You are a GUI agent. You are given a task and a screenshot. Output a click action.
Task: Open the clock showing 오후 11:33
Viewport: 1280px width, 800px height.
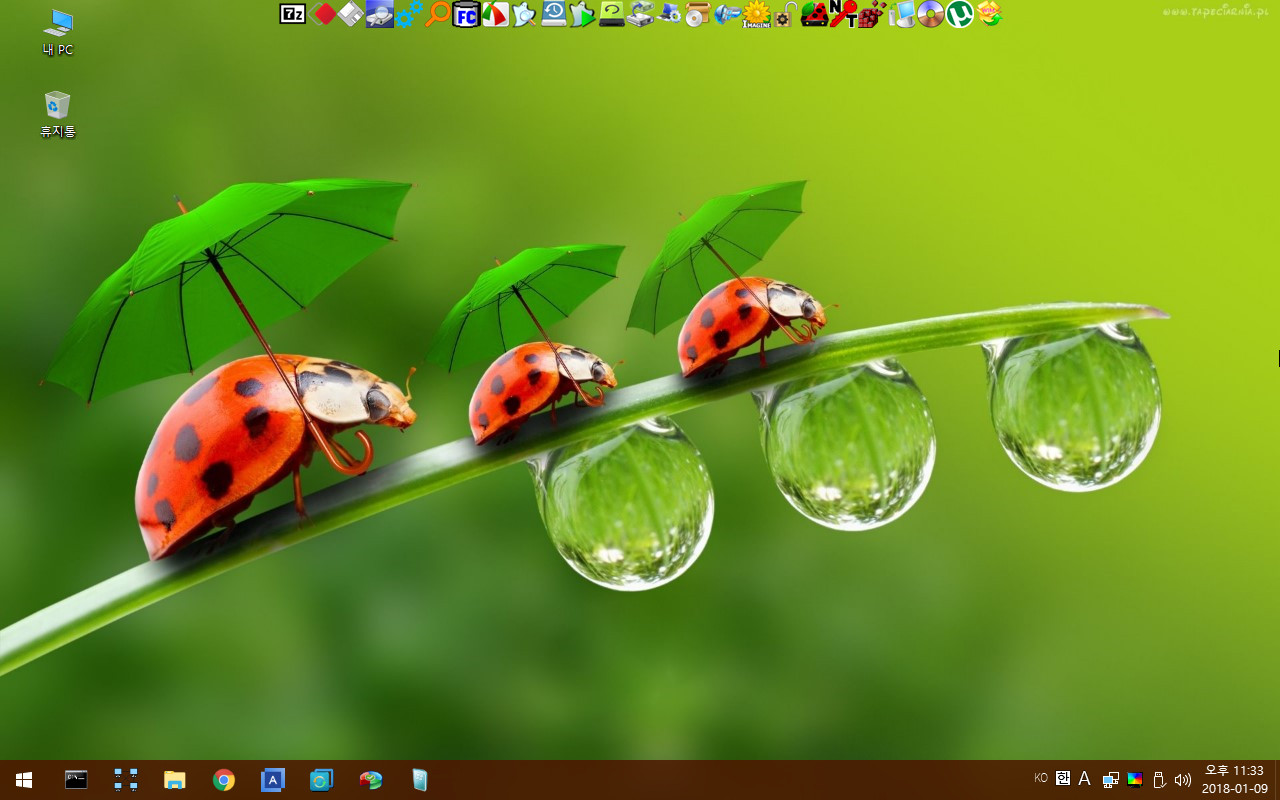(1234, 771)
